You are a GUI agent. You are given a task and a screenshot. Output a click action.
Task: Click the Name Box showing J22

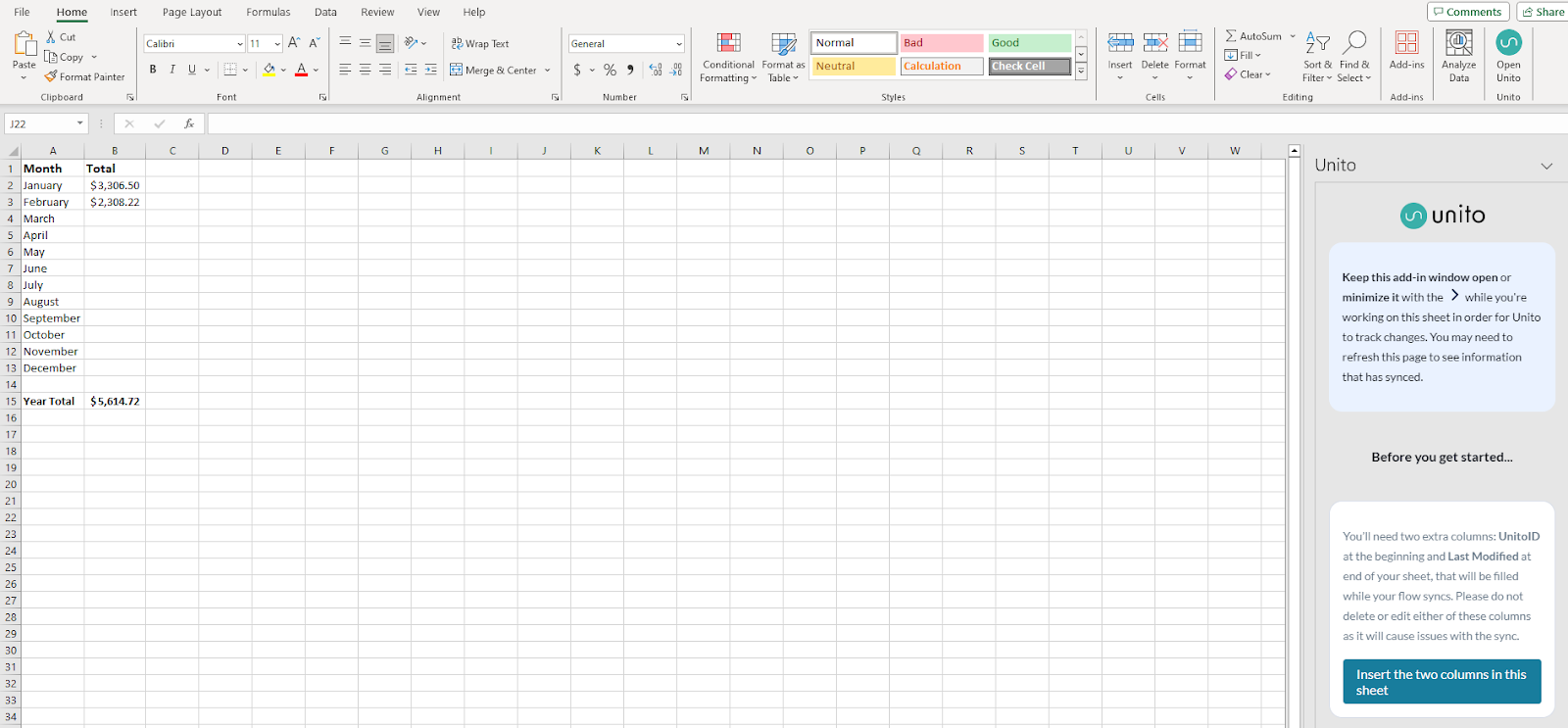39,124
